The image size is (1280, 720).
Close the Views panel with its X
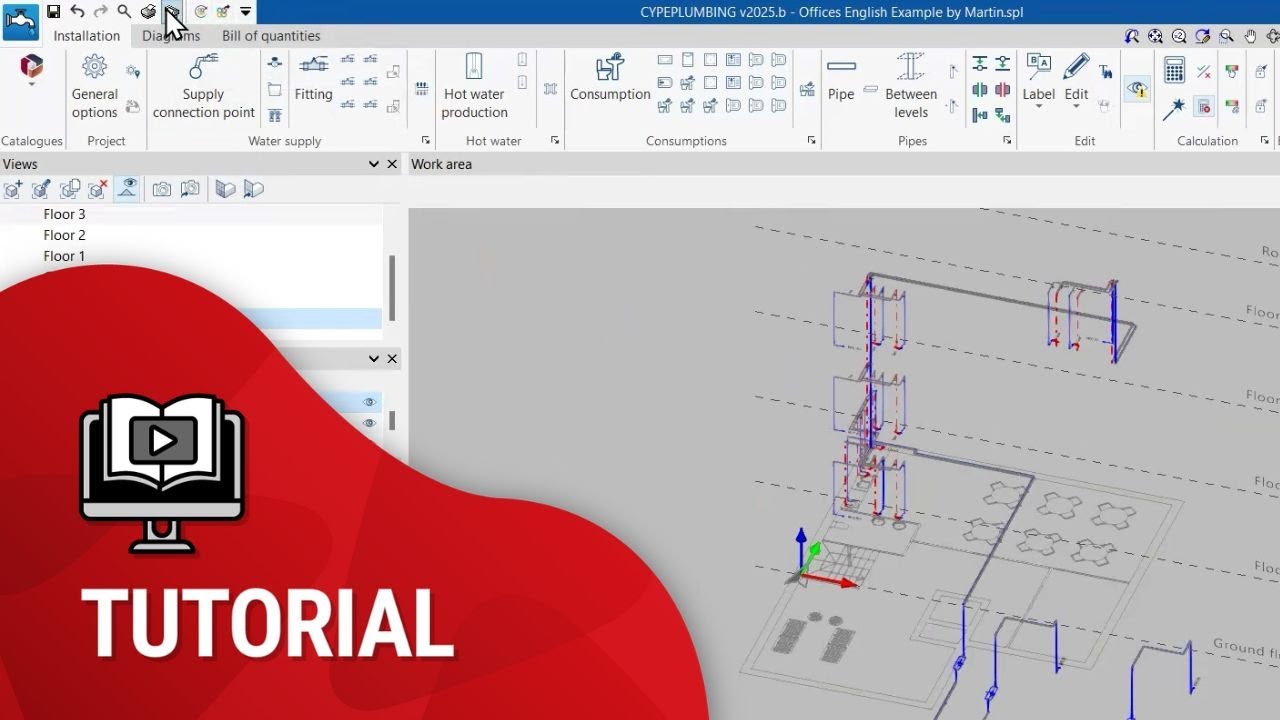click(x=392, y=164)
